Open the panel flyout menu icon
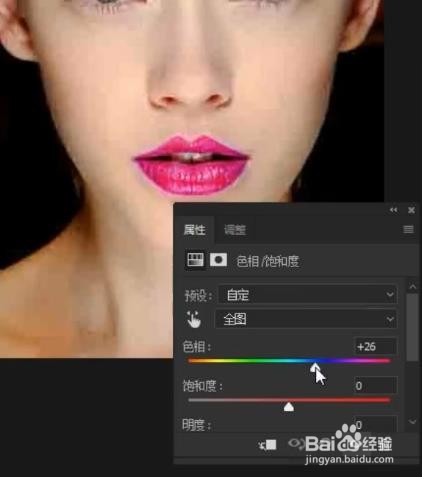 click(x=408, y=229)
